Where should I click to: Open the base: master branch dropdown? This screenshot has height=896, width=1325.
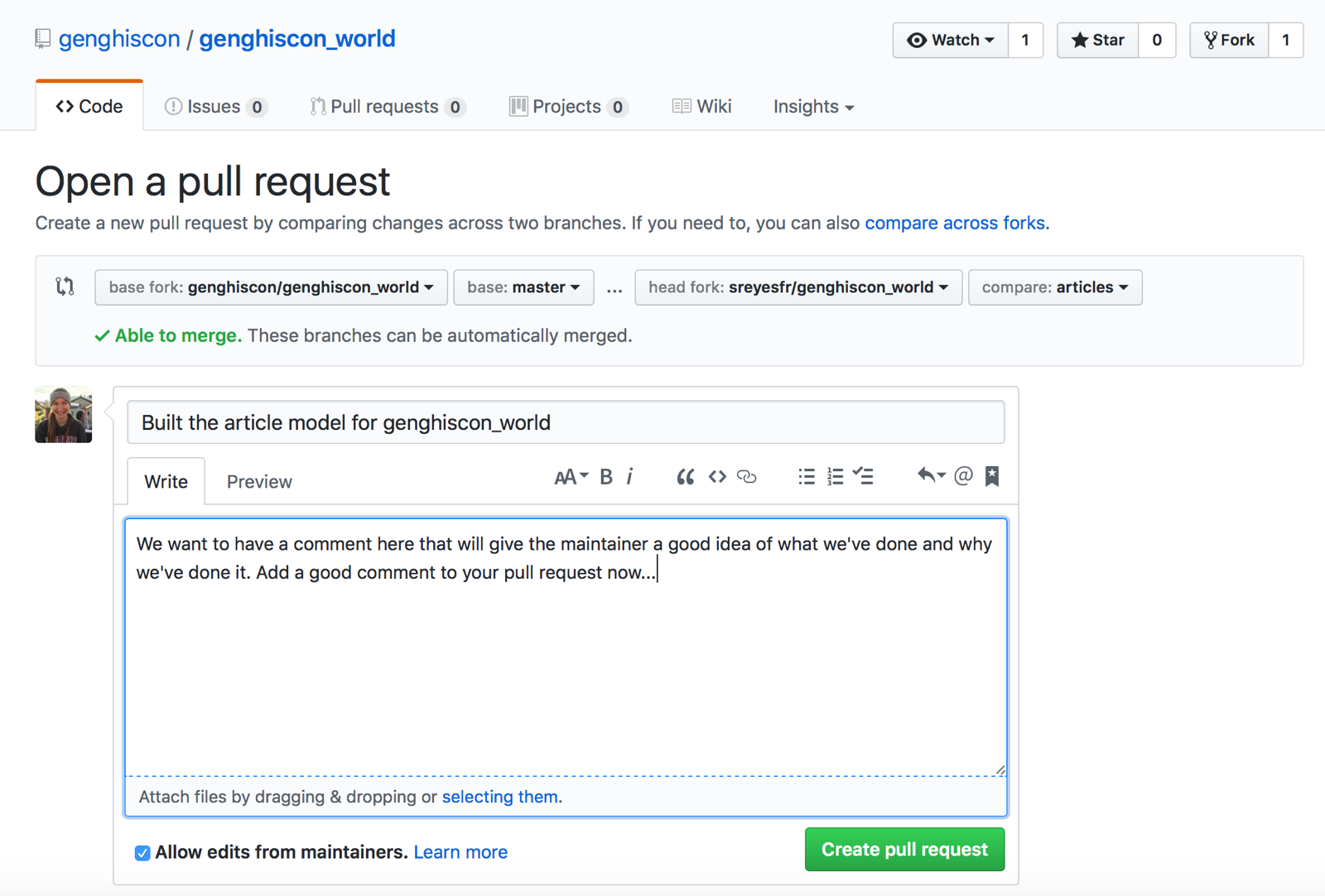click(523, 287)
